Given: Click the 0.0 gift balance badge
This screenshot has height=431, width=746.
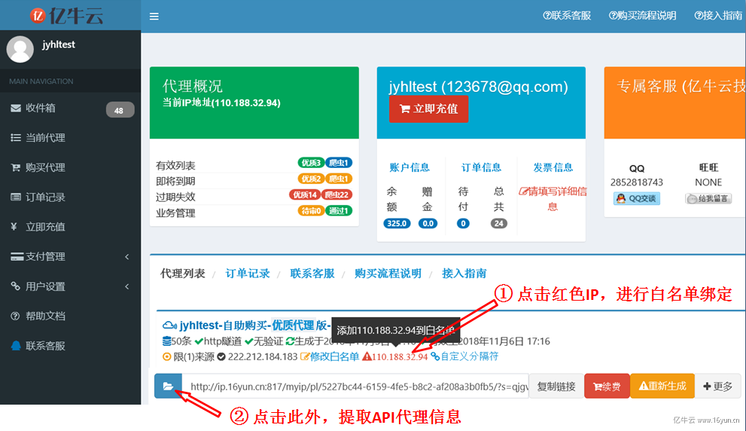Looking at the screenshot, I should (428, 223).
